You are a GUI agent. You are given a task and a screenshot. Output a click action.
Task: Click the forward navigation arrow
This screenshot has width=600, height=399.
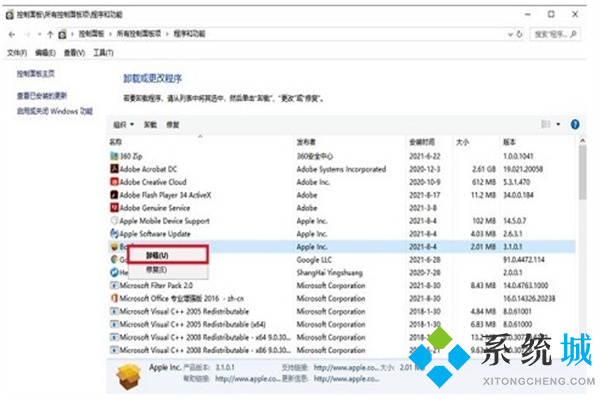pos(27,34)
